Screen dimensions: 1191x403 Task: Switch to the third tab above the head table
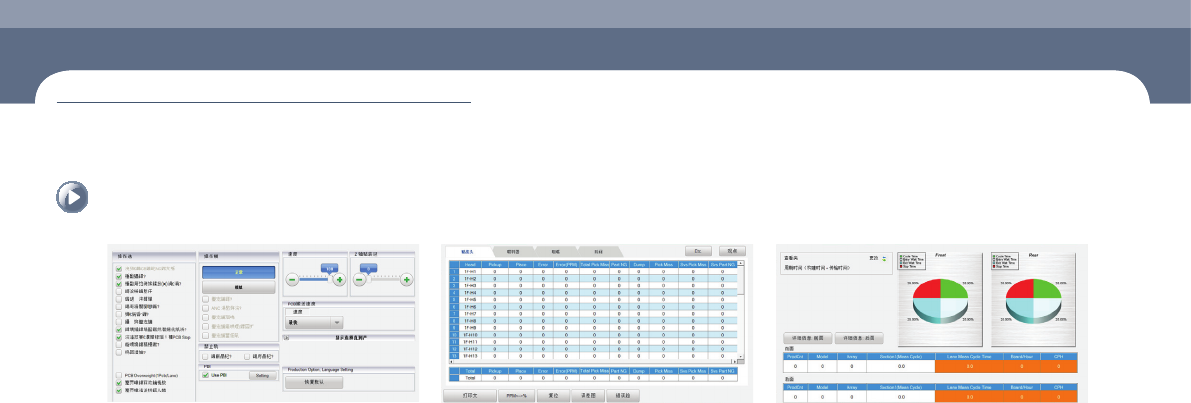[x=556, y=251]
